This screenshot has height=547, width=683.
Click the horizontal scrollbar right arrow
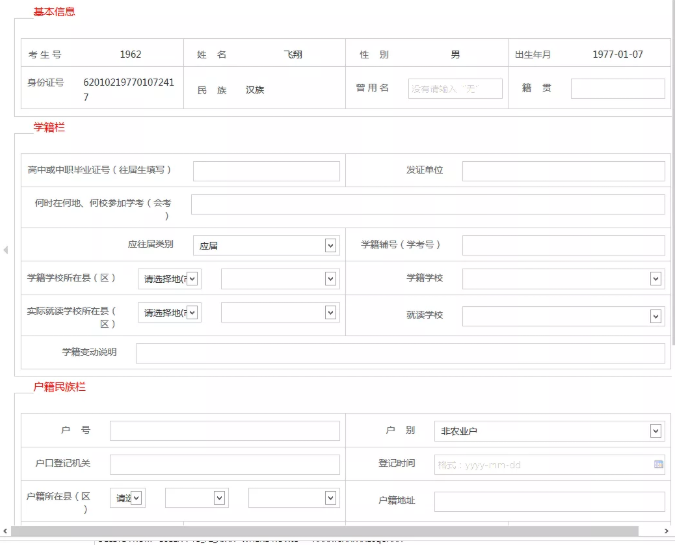pyautogui.click(x=667, y=531)
